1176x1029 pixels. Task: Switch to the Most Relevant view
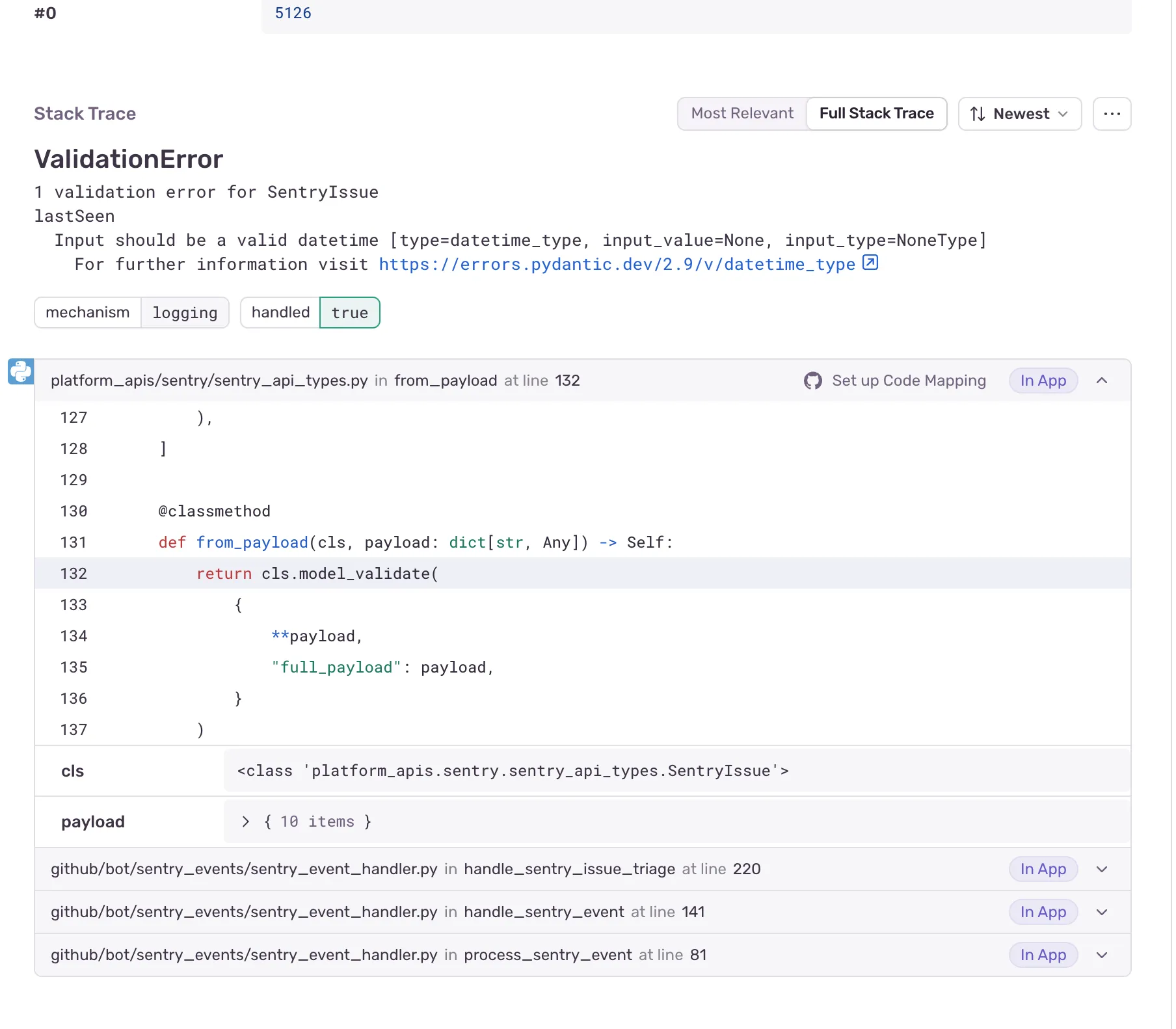[742, 113]
